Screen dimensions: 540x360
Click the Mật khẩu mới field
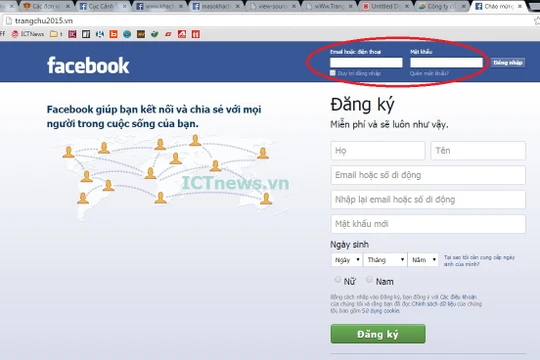428,224
